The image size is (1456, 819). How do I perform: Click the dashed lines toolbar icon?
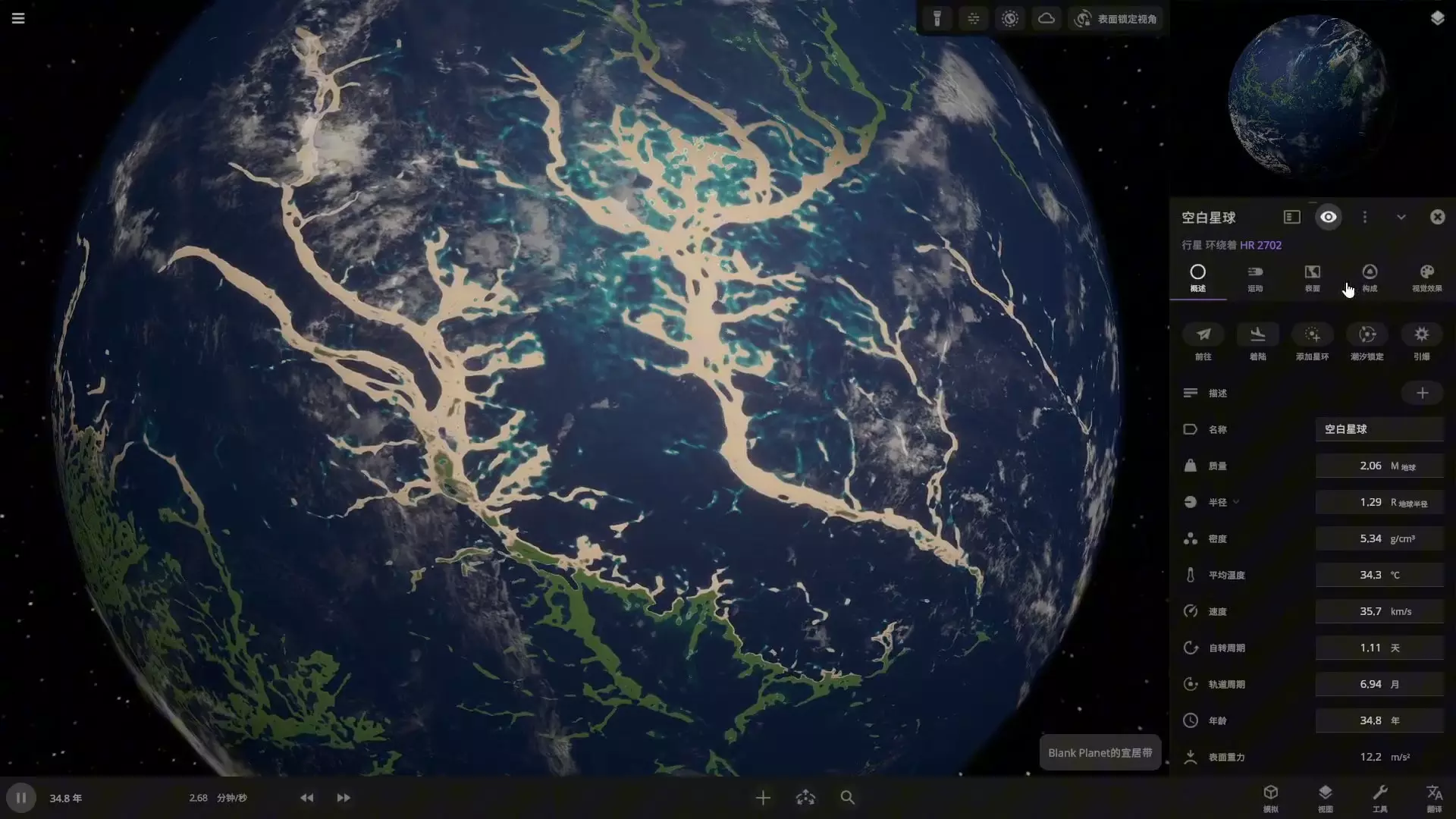974,19
